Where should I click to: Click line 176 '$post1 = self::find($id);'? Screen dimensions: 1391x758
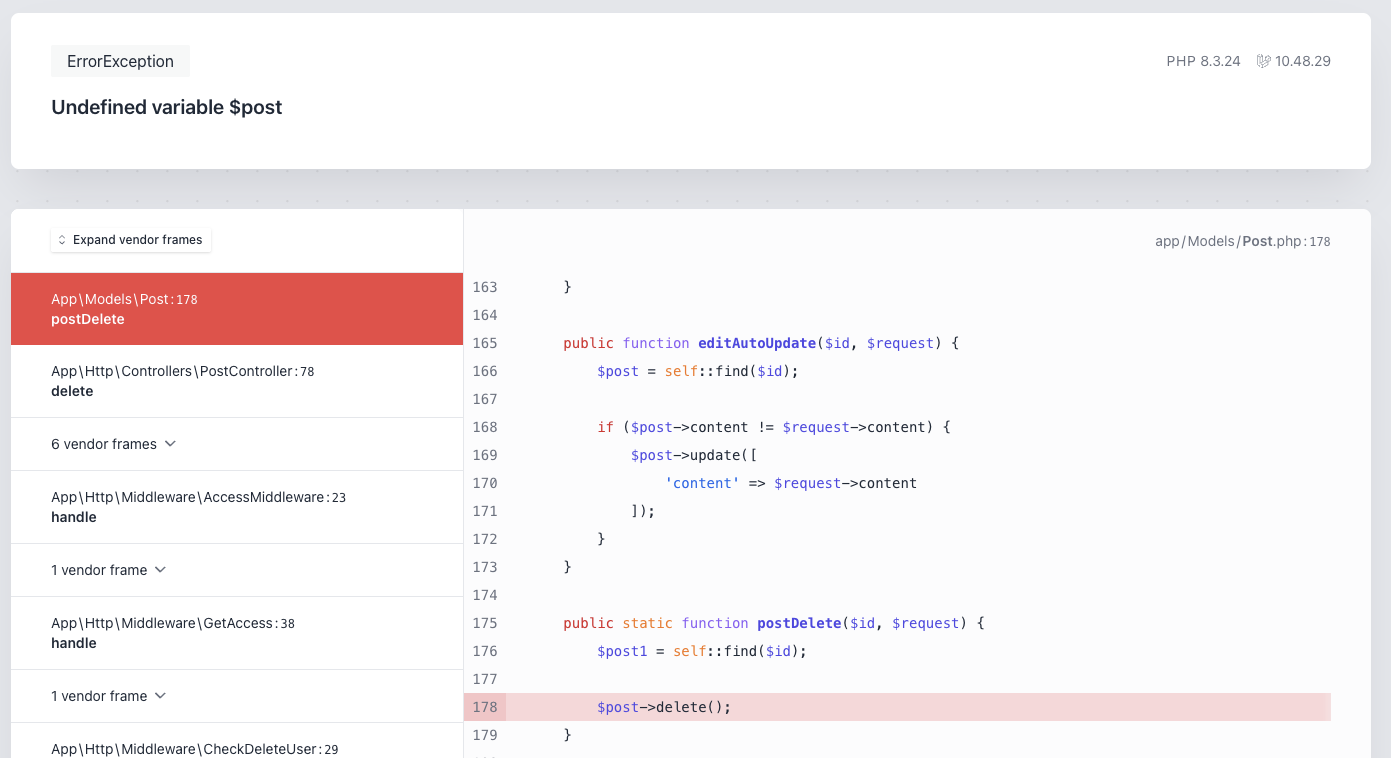pos(702,651)
